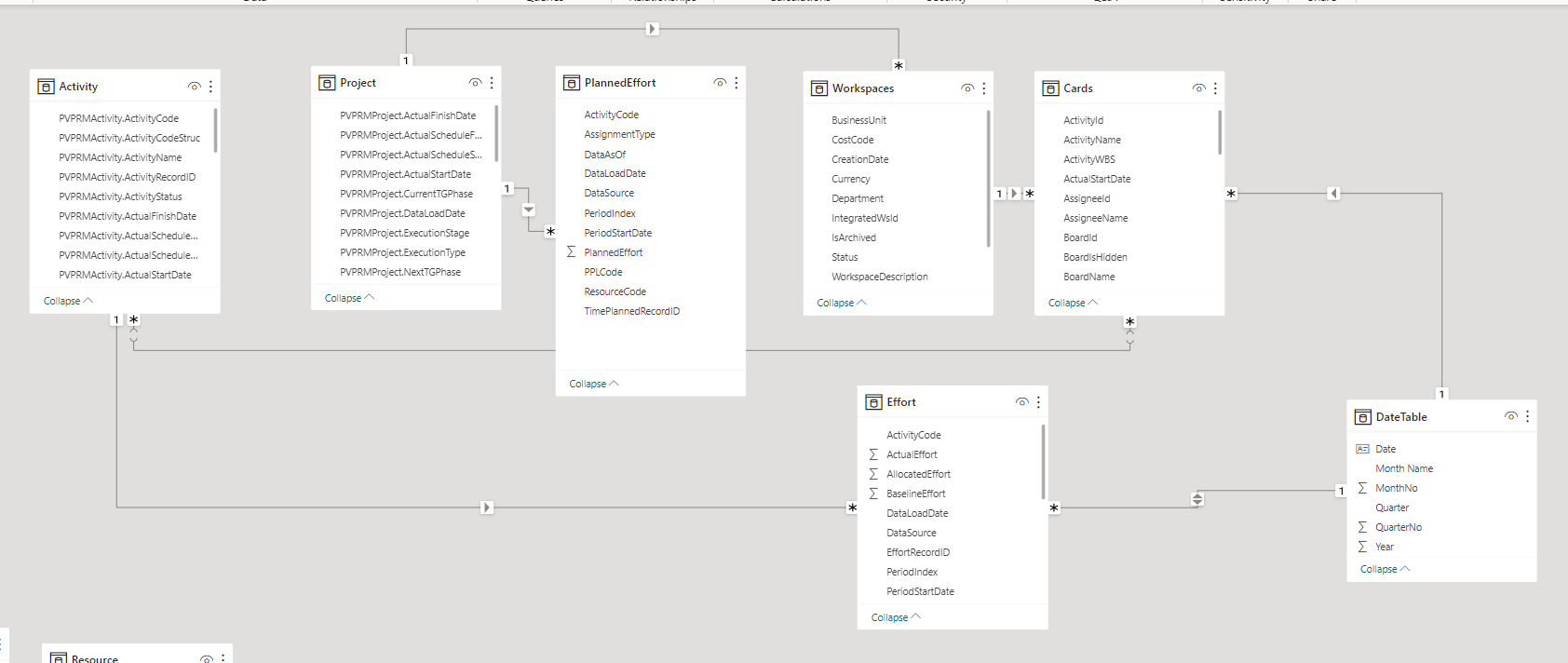Click the PlannedEffort table icon
The height and width of the screenshot is (663, 1568).
point(572,83)
